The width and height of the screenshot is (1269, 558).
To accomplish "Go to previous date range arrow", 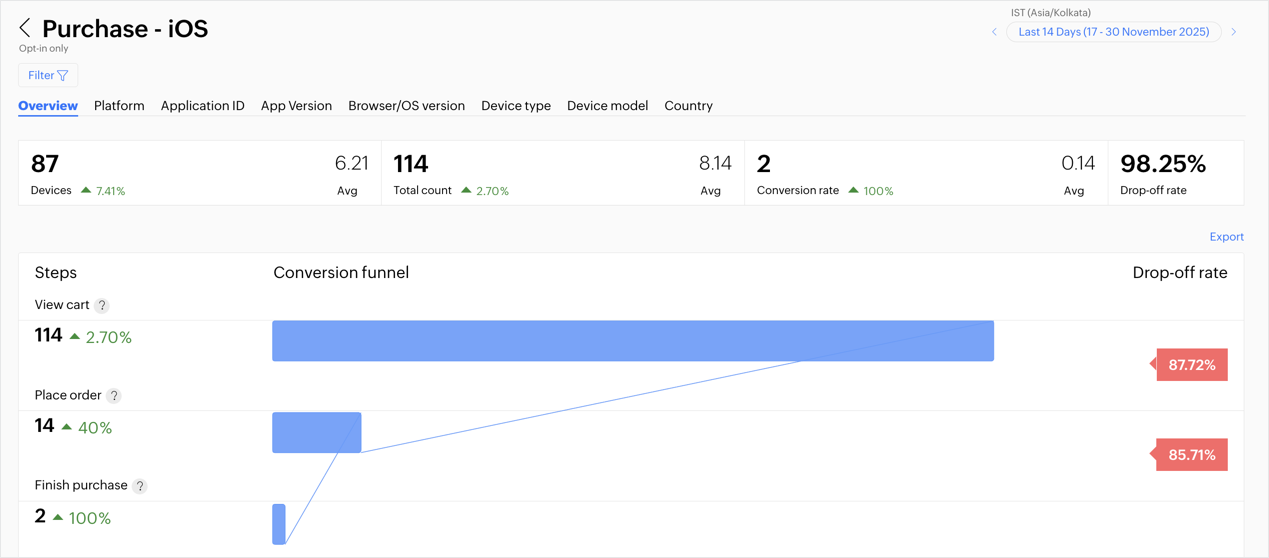I will [994, 32].
